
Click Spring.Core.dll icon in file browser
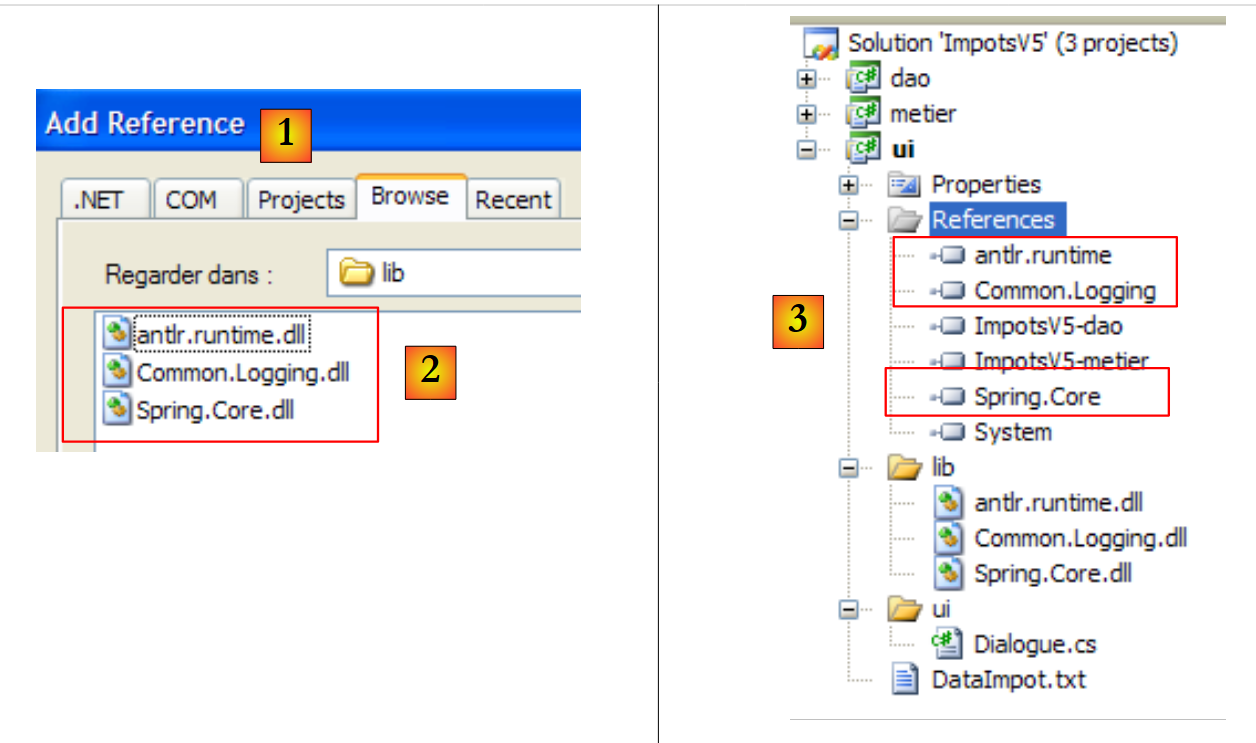(118, 409)
